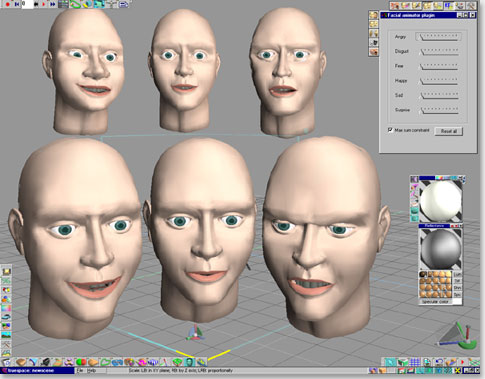Click the rewind-to-start animation button

pos(16,4)
